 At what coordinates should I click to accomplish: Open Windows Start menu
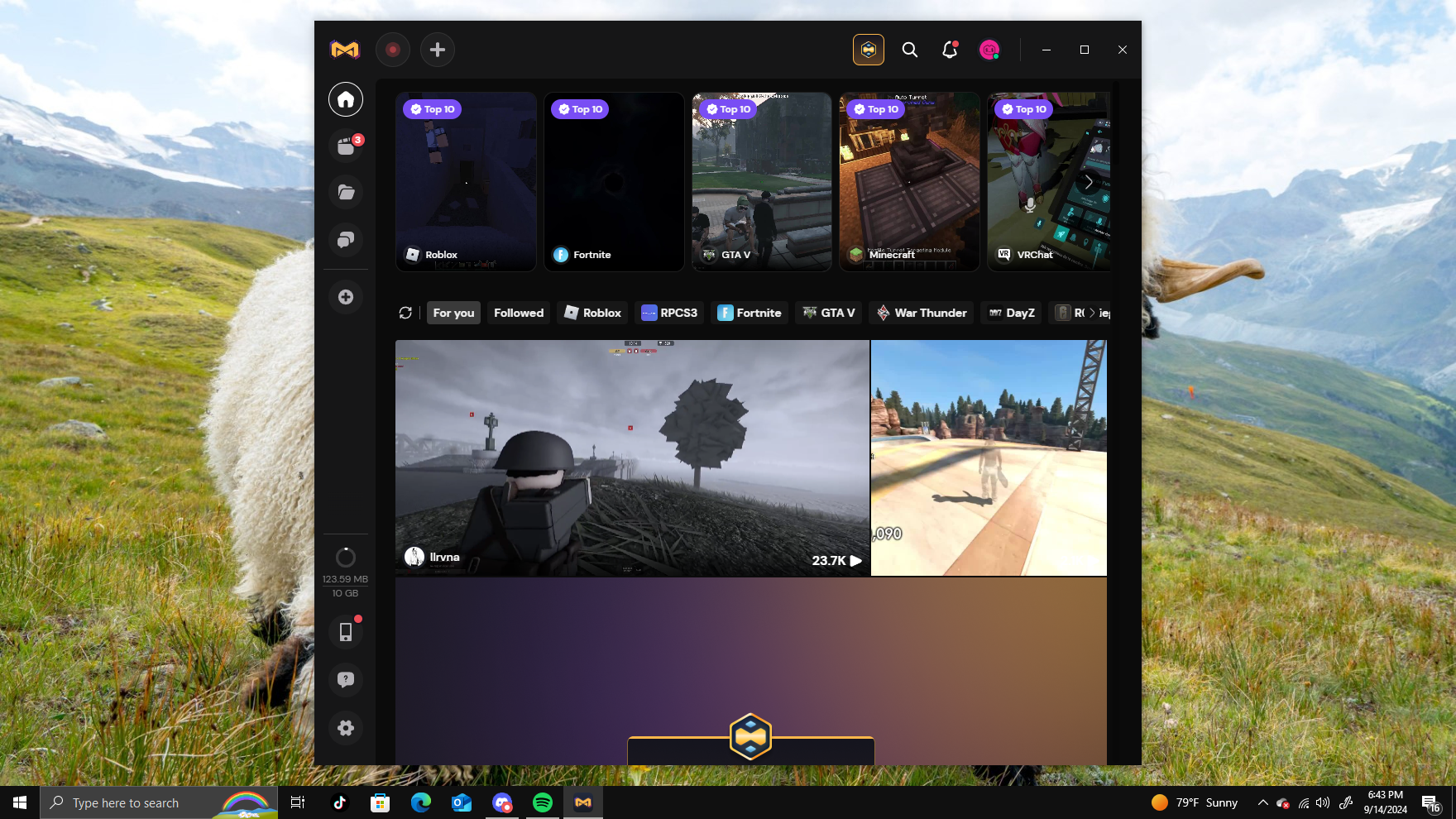point(20,802)
